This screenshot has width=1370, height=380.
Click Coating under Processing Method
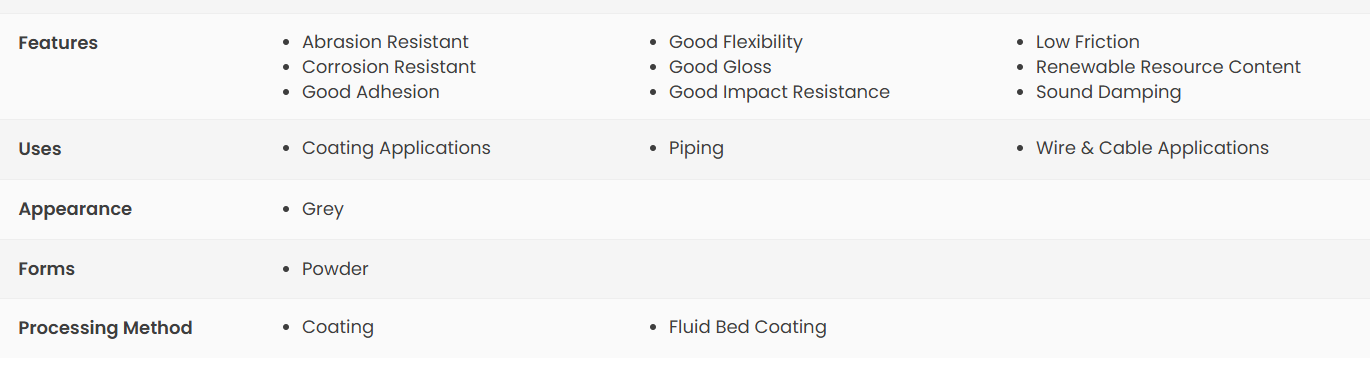(338, 327)
